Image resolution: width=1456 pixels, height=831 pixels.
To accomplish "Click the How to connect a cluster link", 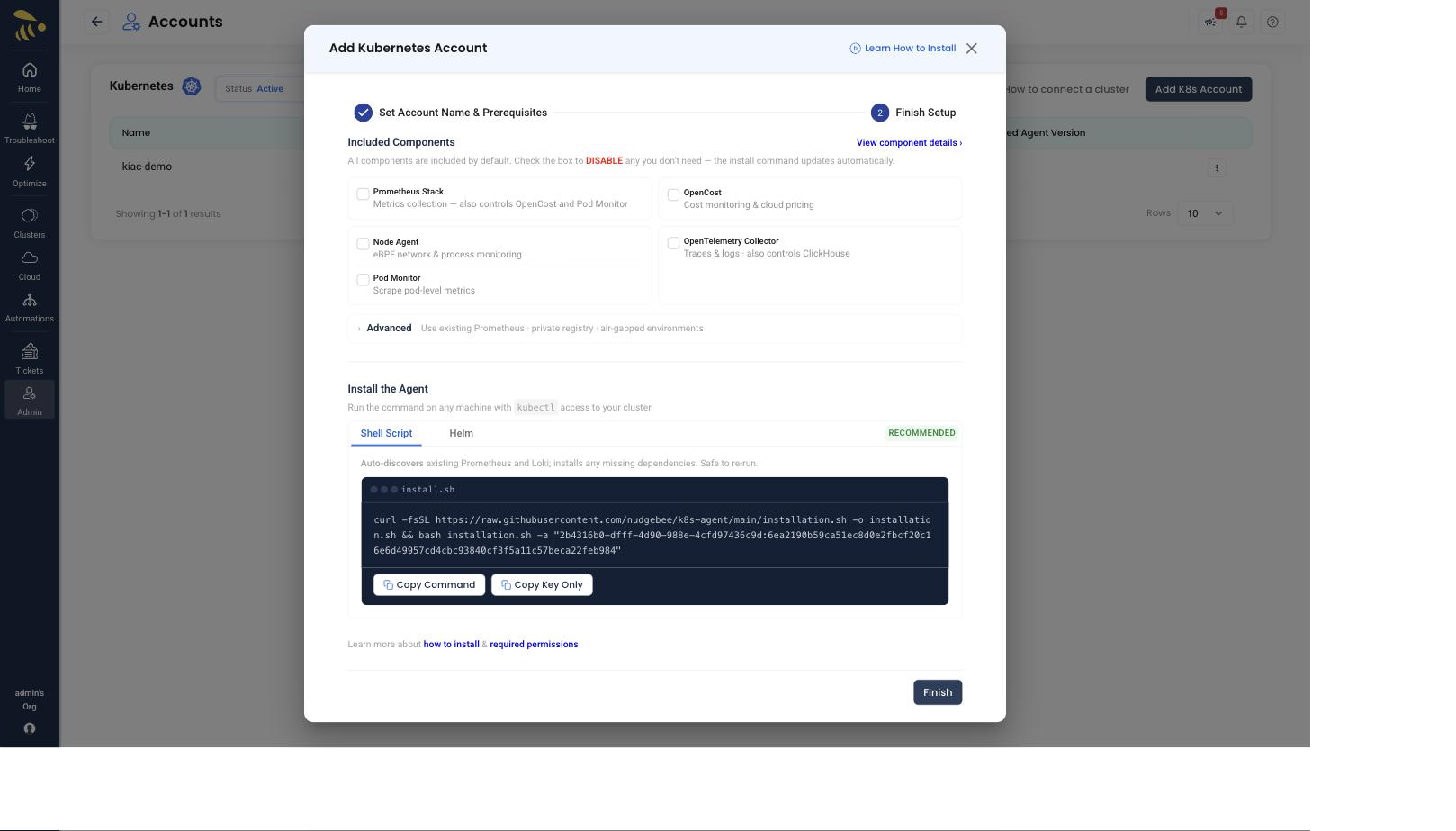I will tap(1067, 89).
